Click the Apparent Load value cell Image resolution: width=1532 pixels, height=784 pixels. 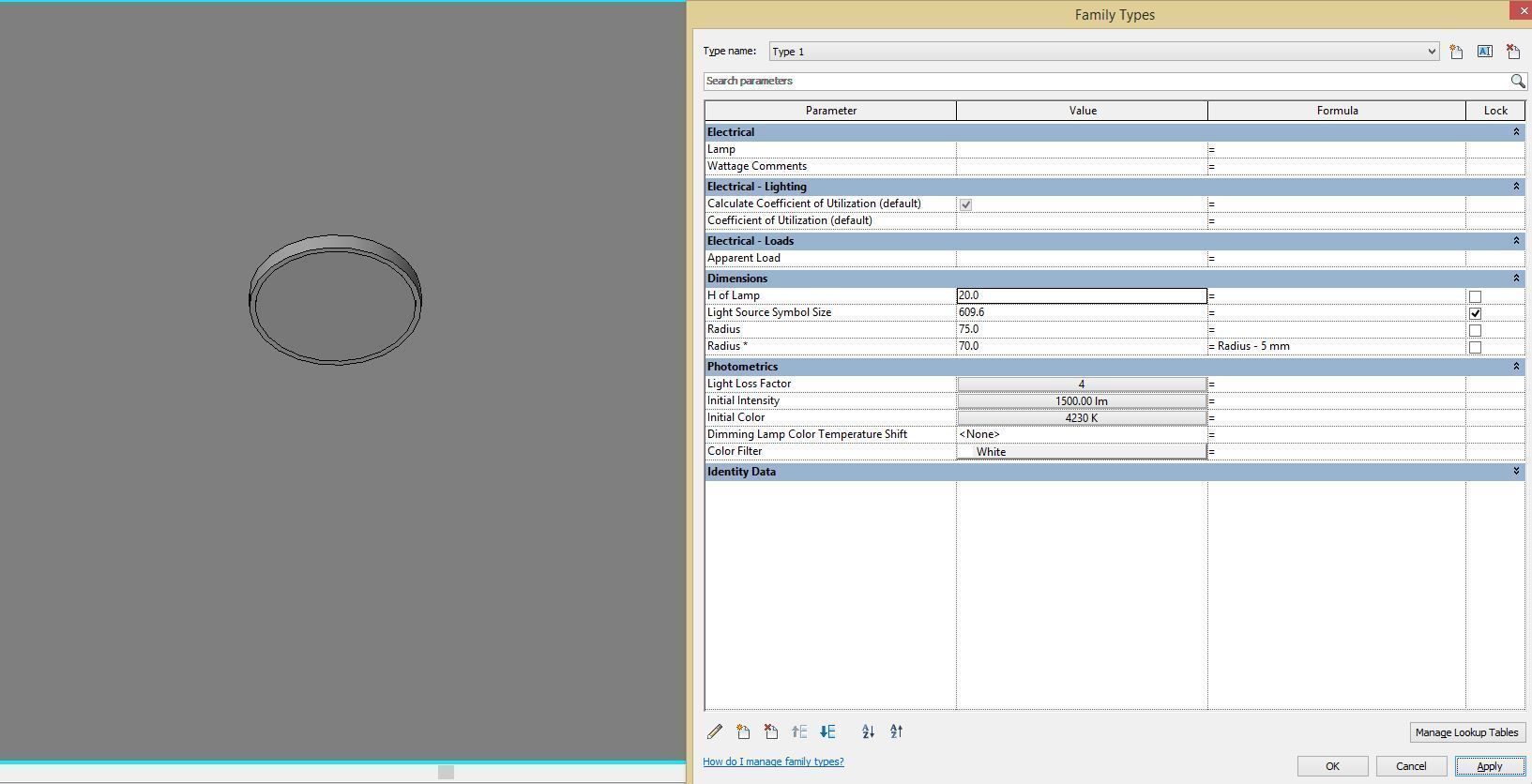(x=1082, y=258)
